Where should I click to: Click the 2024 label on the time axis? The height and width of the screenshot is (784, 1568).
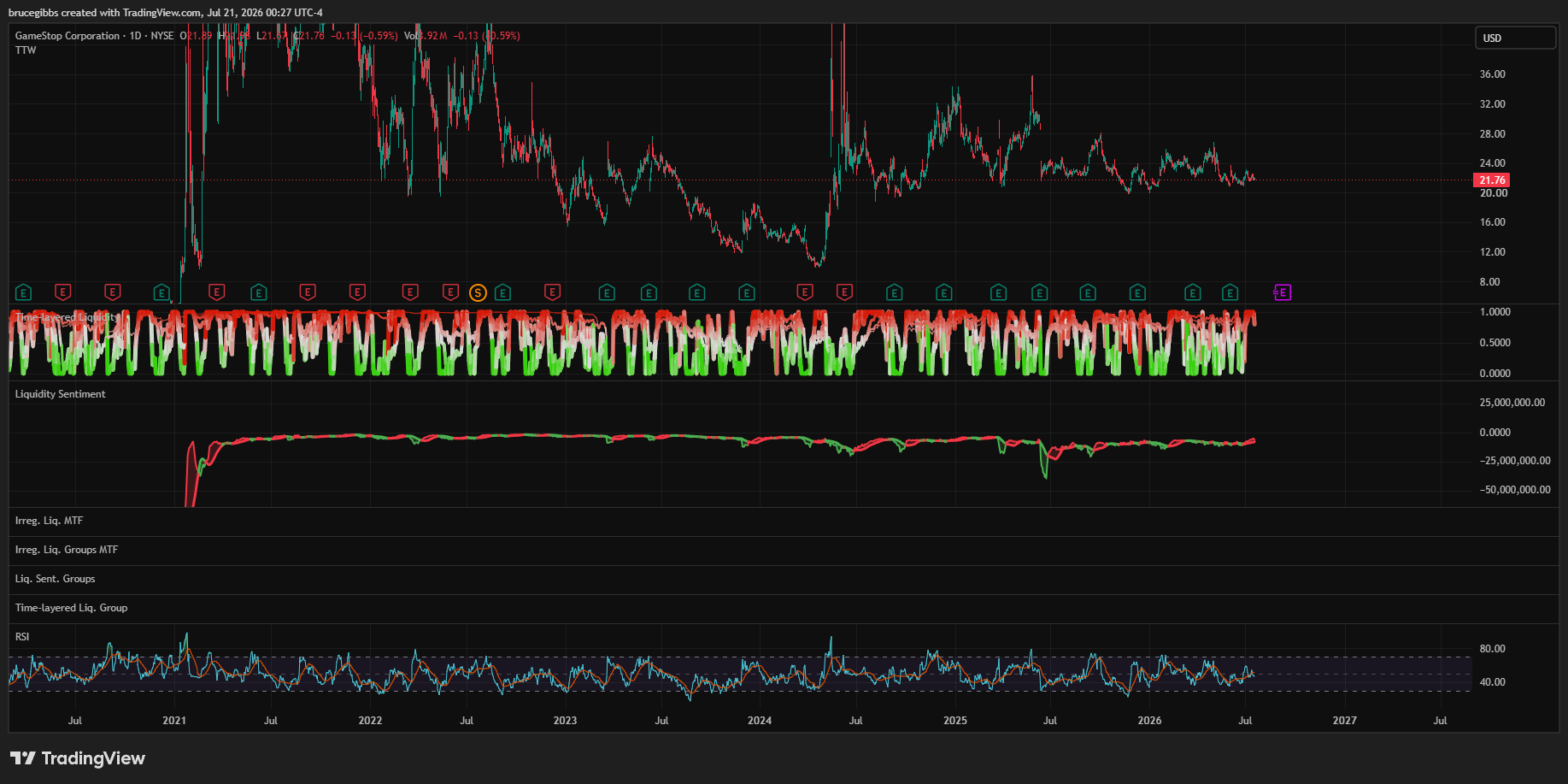tap(760, 721)
